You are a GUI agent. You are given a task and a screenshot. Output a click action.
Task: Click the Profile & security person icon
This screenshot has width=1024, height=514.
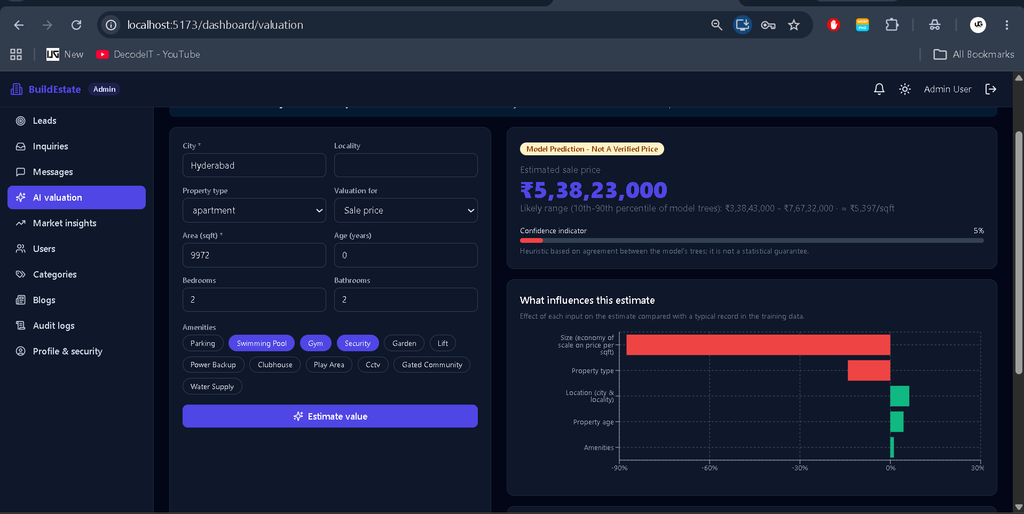[20, 351]
